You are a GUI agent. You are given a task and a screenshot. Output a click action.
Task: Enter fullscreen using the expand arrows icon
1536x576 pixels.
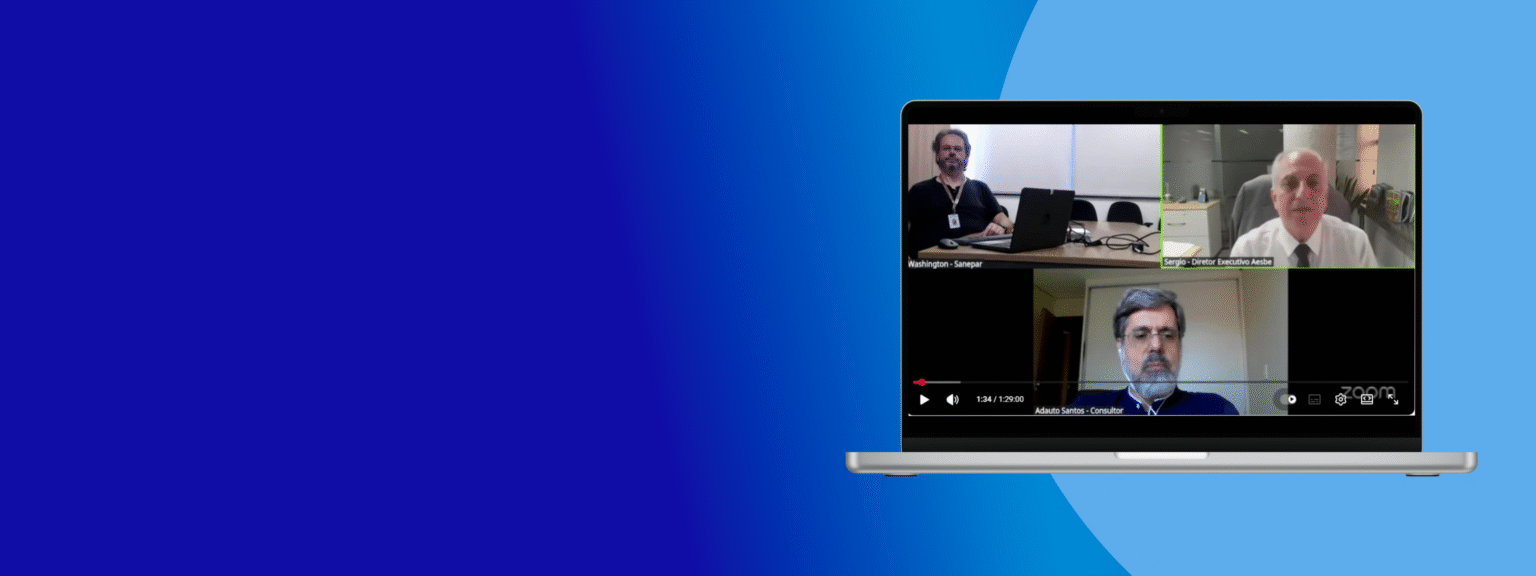tap(1393, 399)
